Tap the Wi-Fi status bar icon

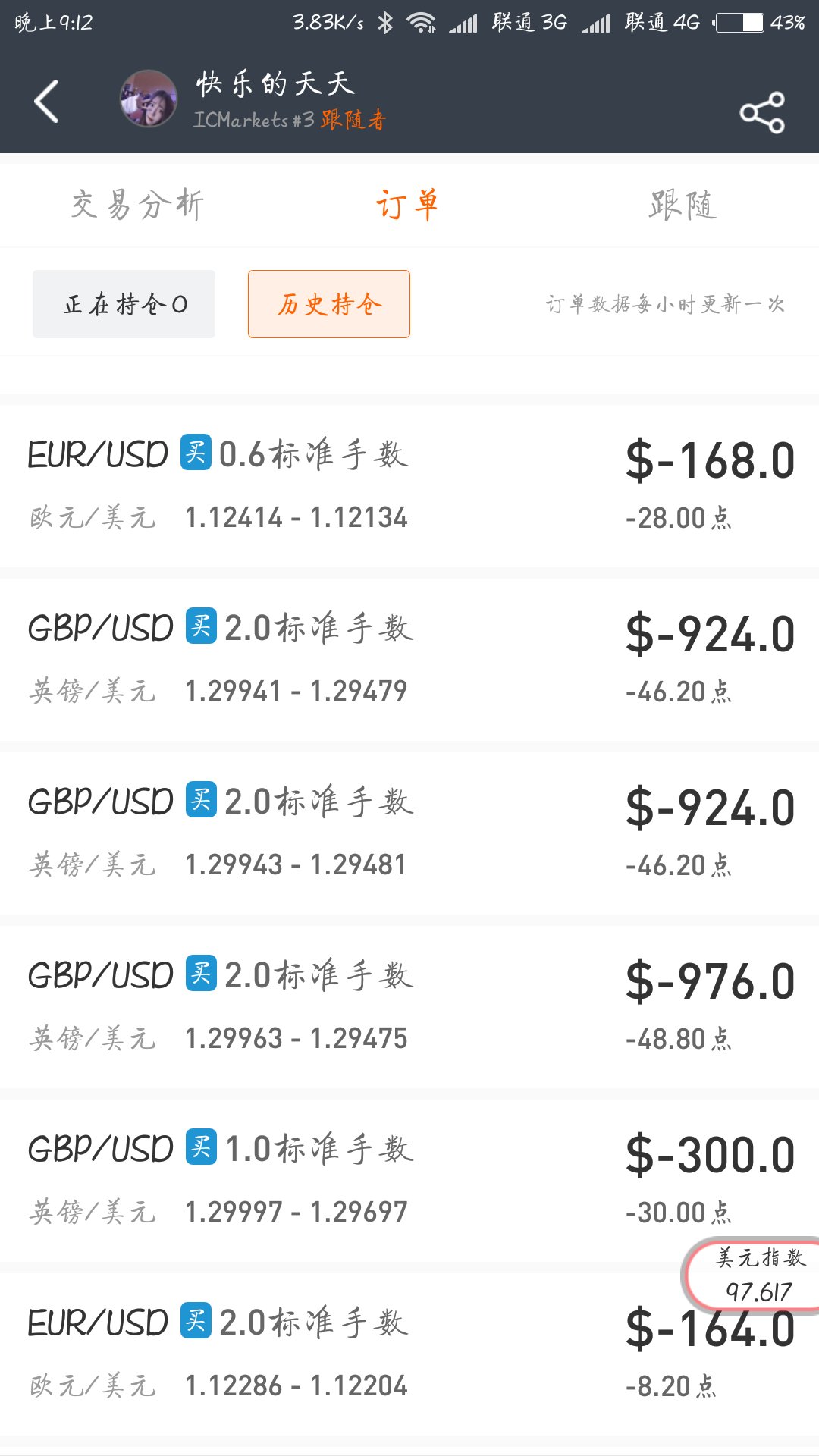tap(421, 23)
